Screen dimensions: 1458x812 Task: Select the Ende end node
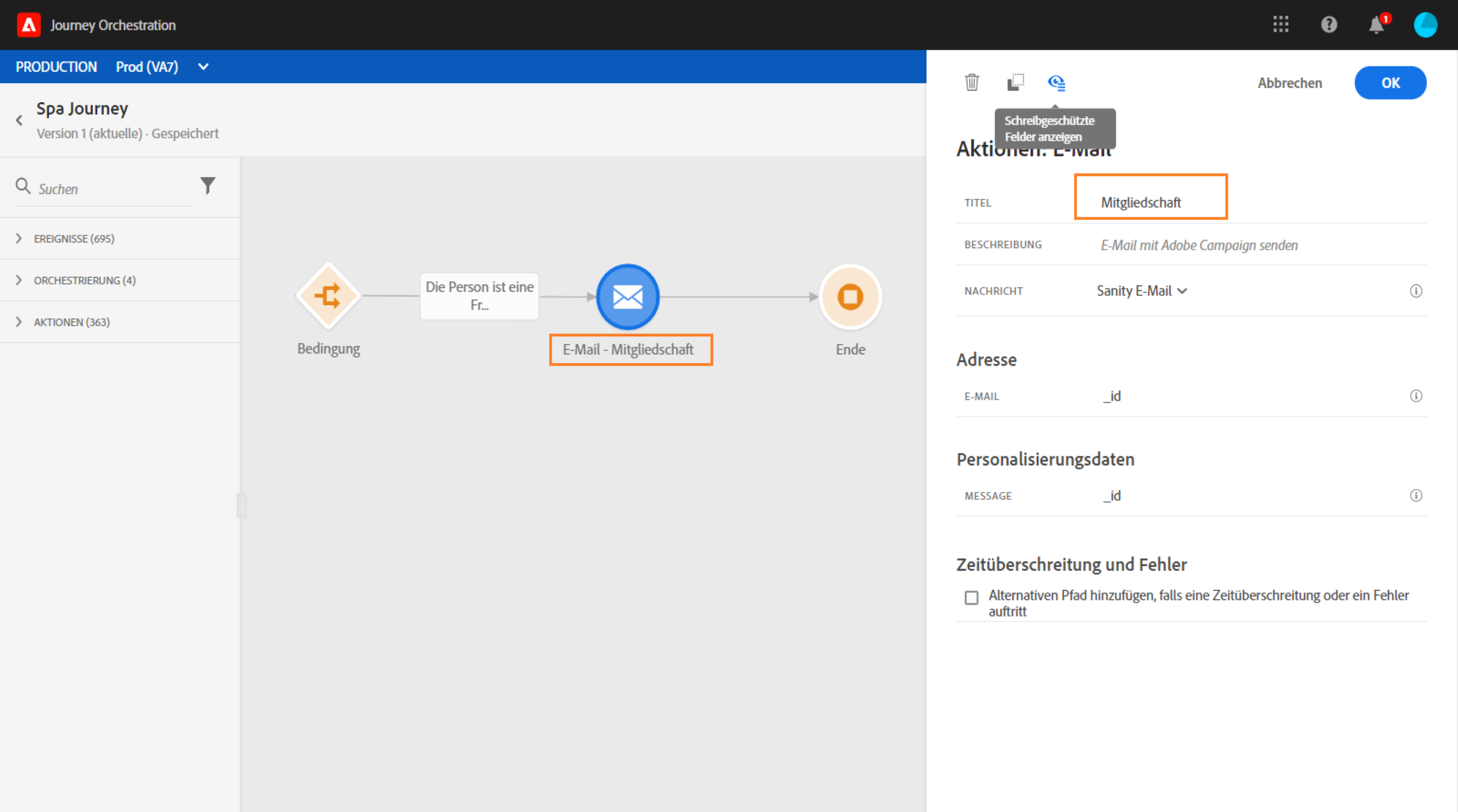850,296
